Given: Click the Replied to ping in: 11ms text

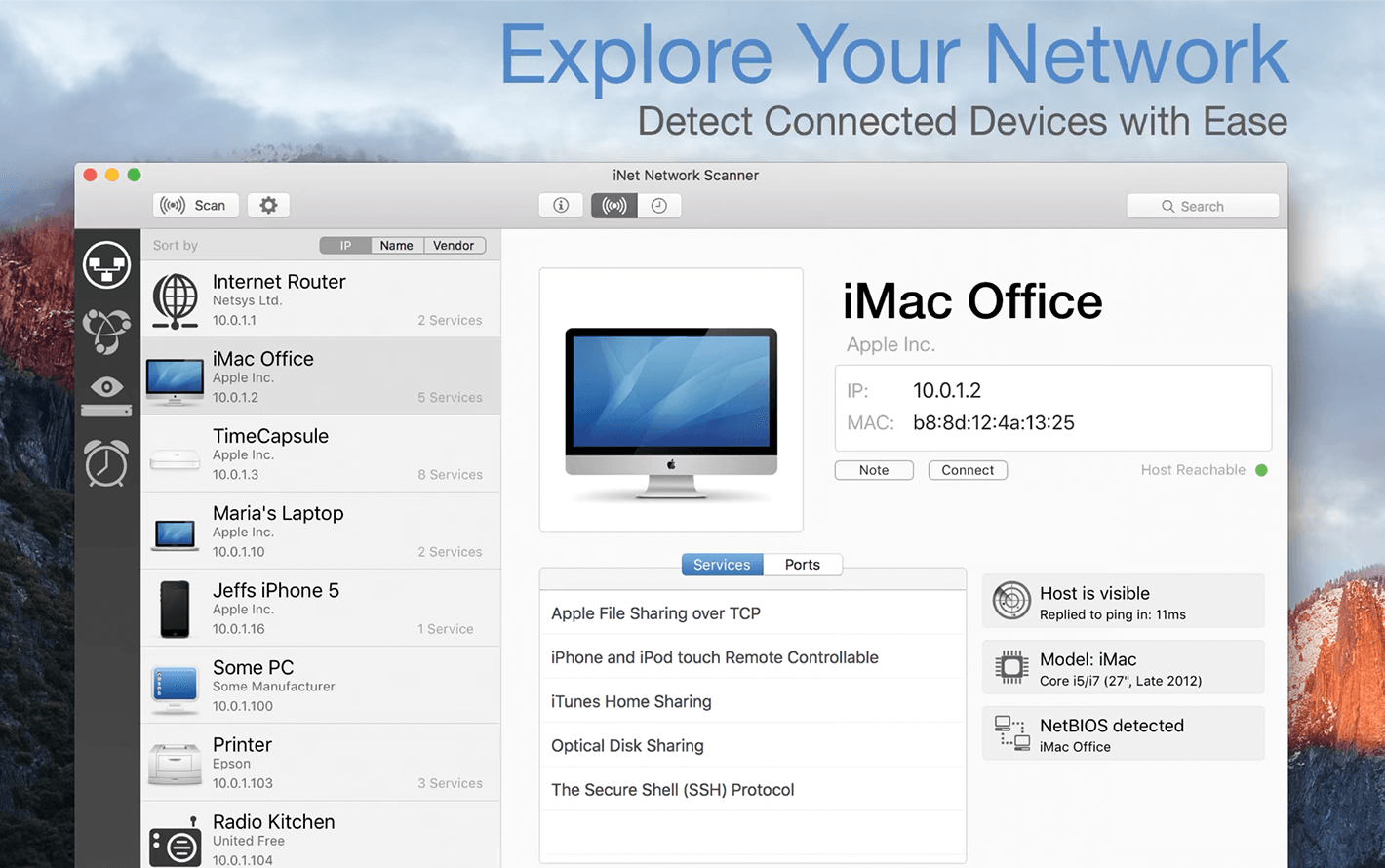Looking at the screenshot, I should pyautogui.click(x=1113, y=614).
